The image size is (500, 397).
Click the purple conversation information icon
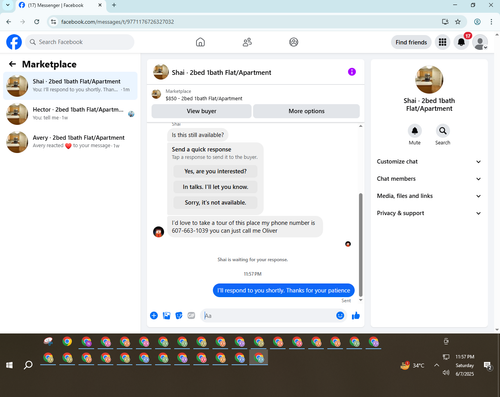352,72
